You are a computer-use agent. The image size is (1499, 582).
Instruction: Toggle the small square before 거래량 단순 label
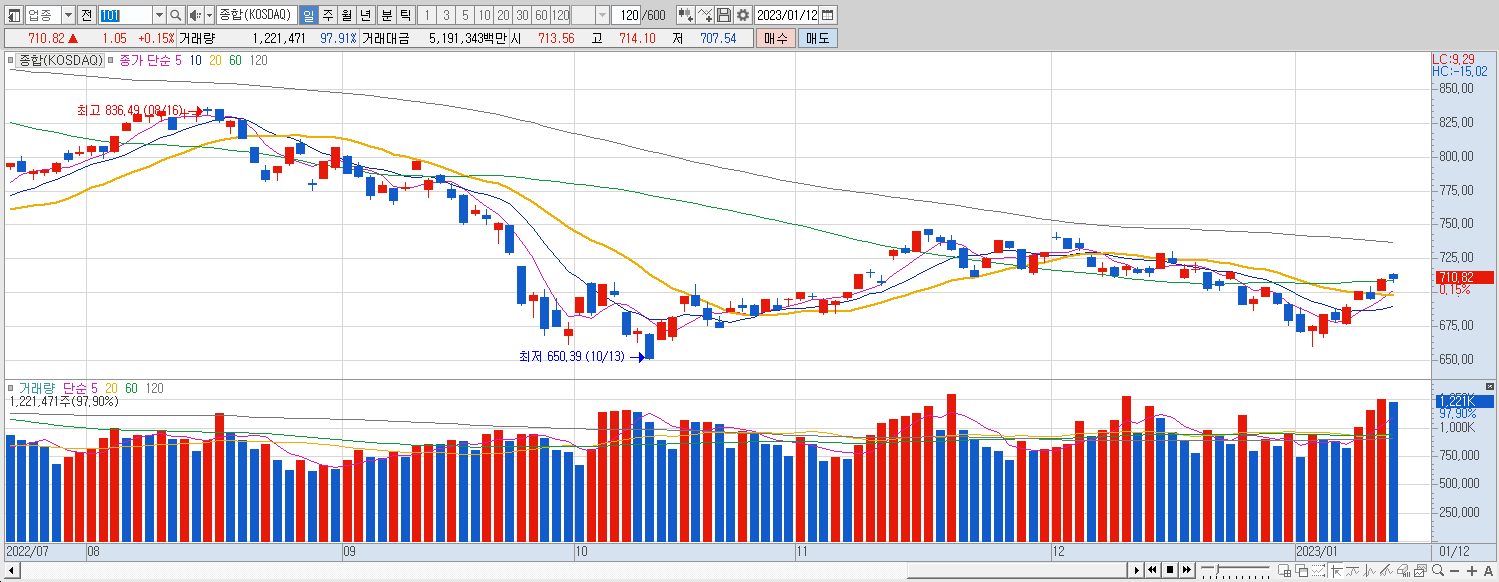[x=12, y=388]
